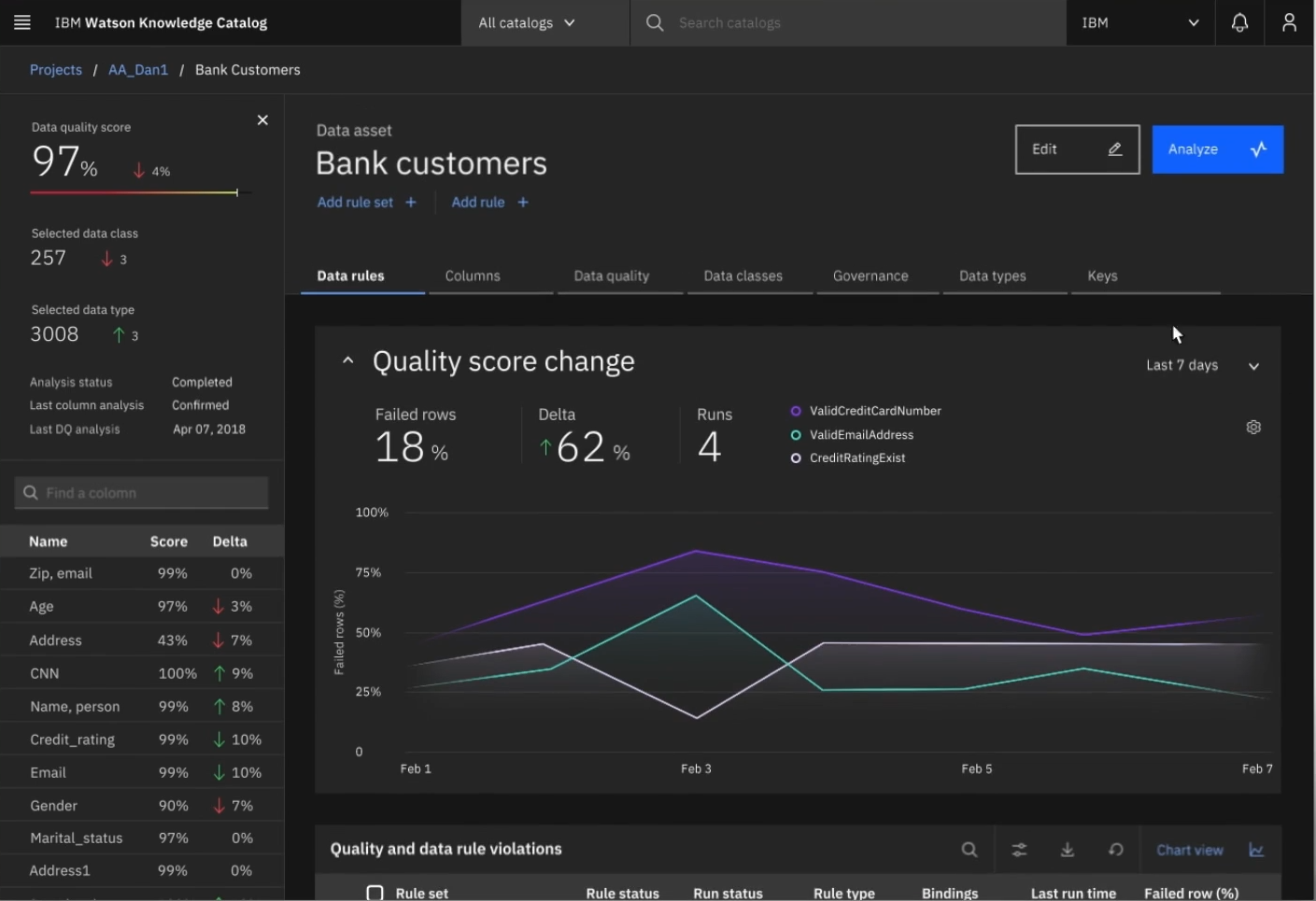Toggle the ValidCreditCardNumber legend series
The width and height of the screenshot is (1316, 901).
[x=796, y=411]
